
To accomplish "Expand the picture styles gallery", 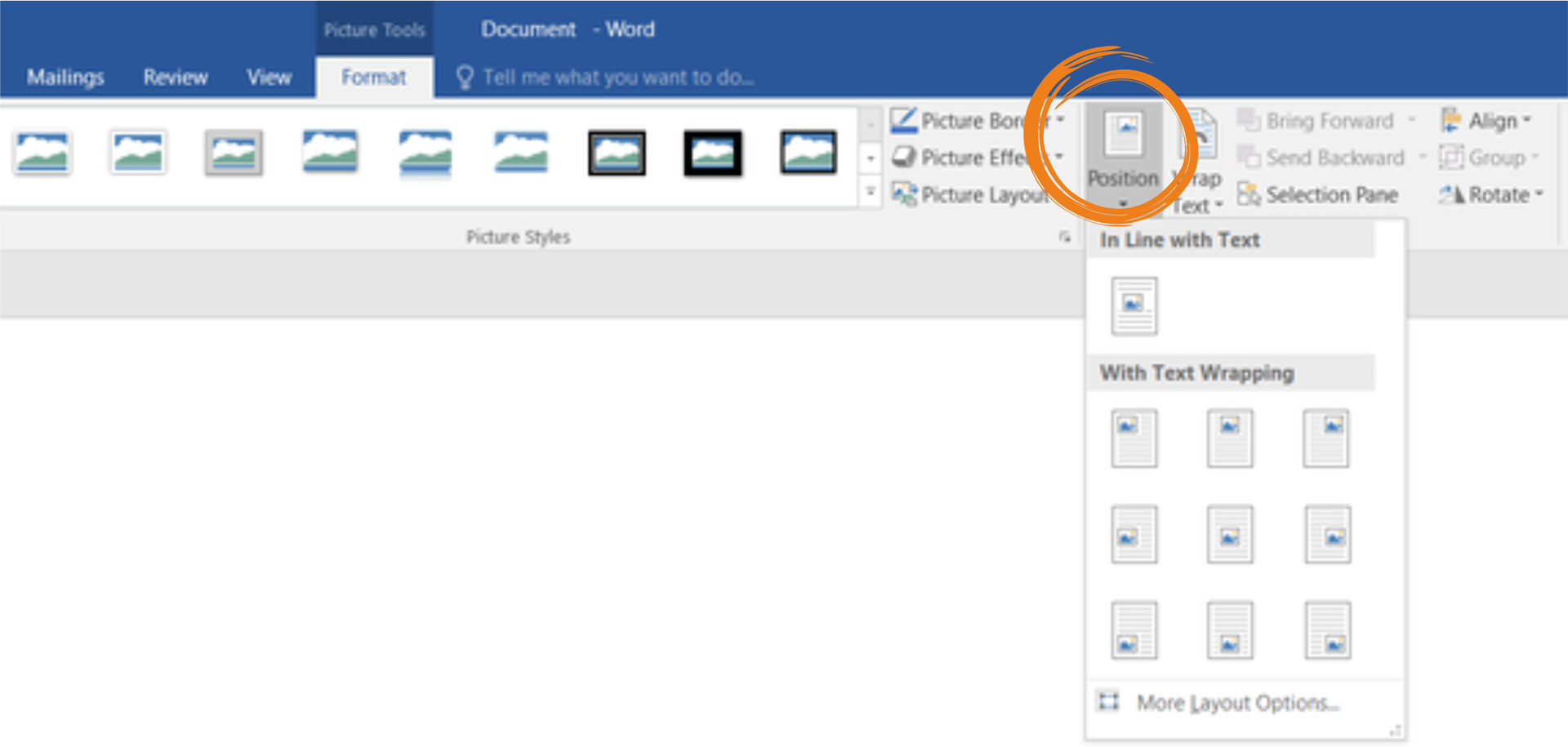I will (871, 189).
